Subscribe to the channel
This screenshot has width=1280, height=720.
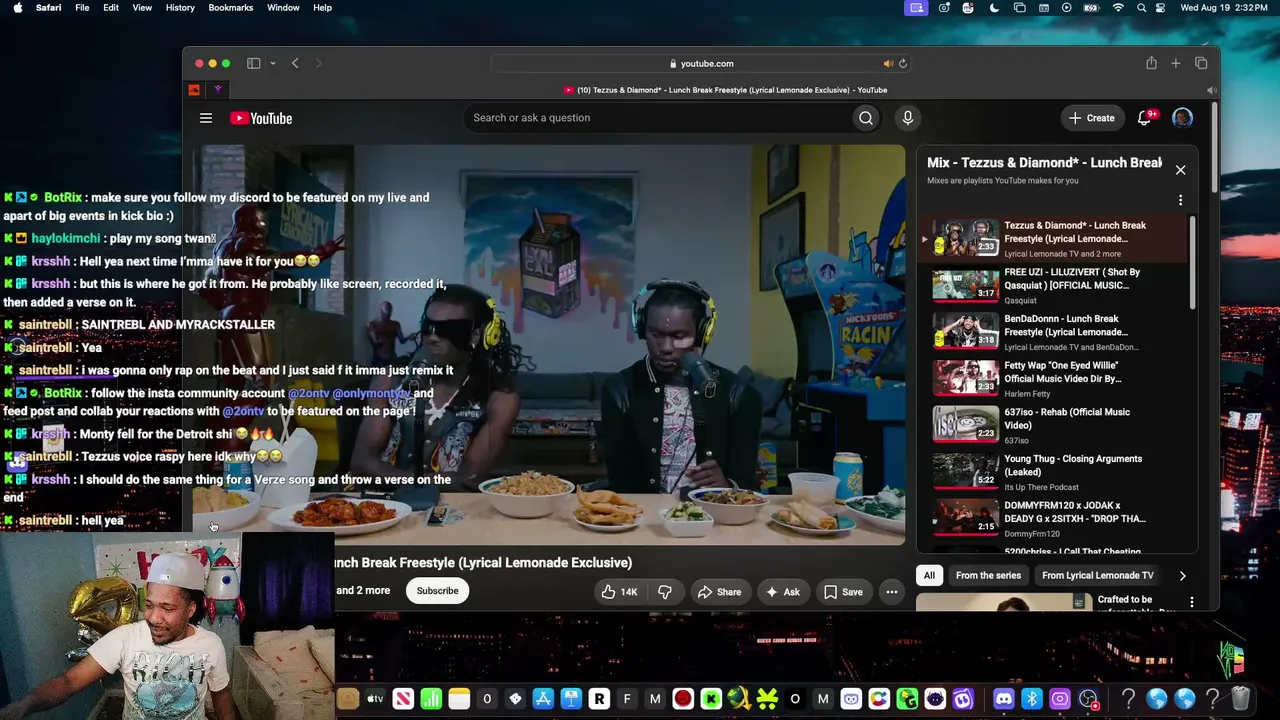pyautogui.click(x=437, y=591)
